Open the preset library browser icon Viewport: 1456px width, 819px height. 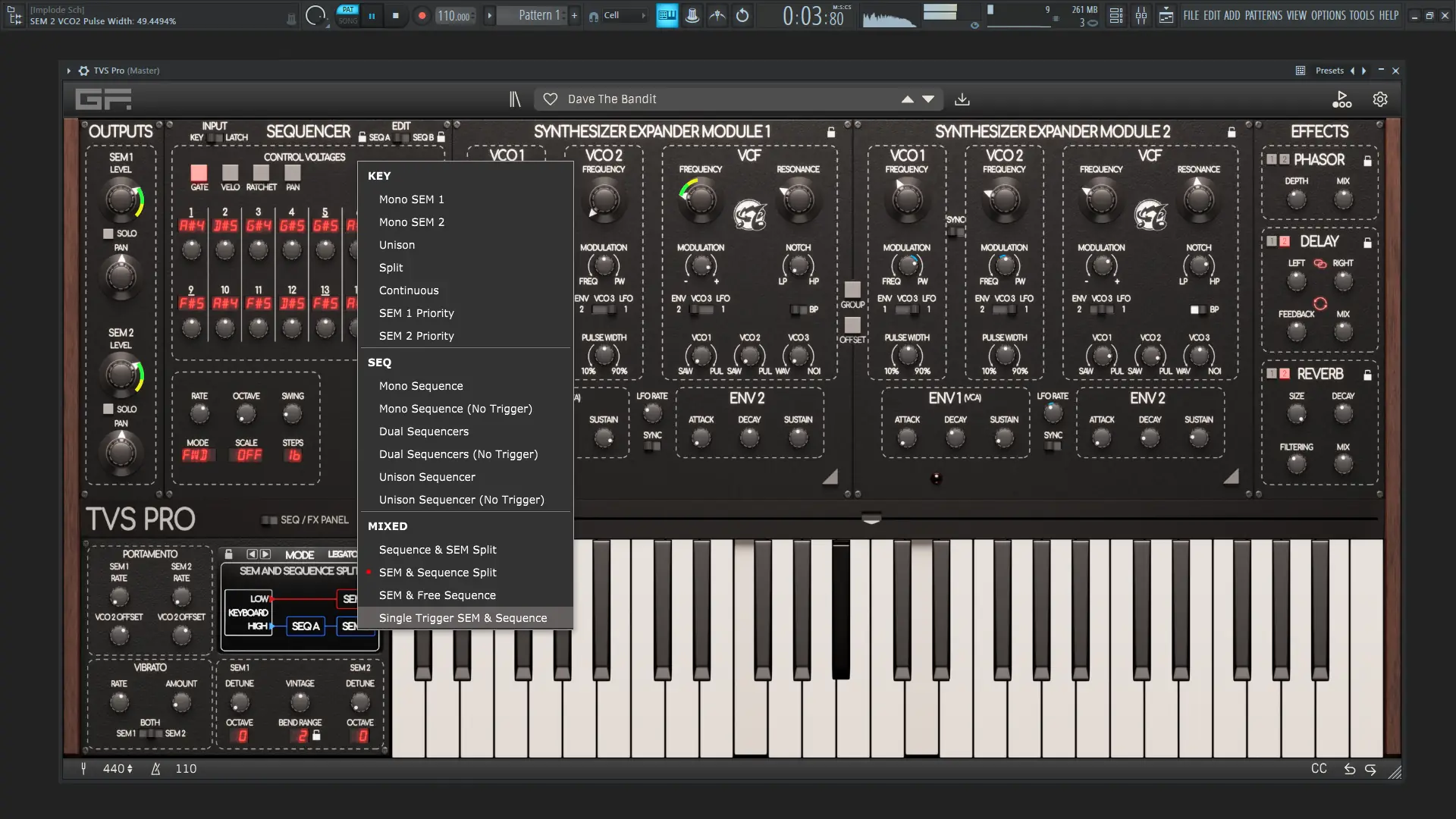pos(515,99)
